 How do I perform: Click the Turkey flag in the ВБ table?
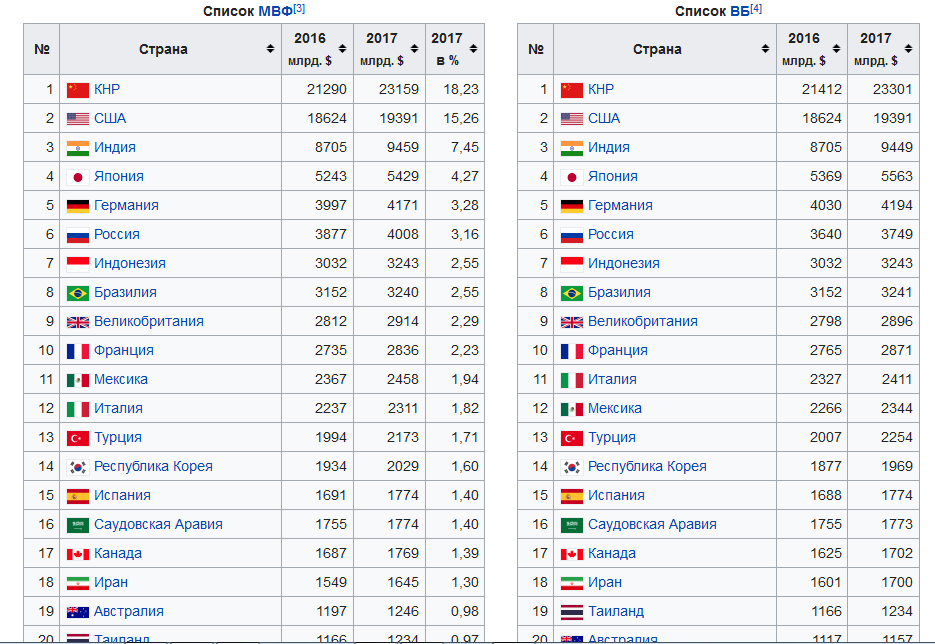[572, 438]
